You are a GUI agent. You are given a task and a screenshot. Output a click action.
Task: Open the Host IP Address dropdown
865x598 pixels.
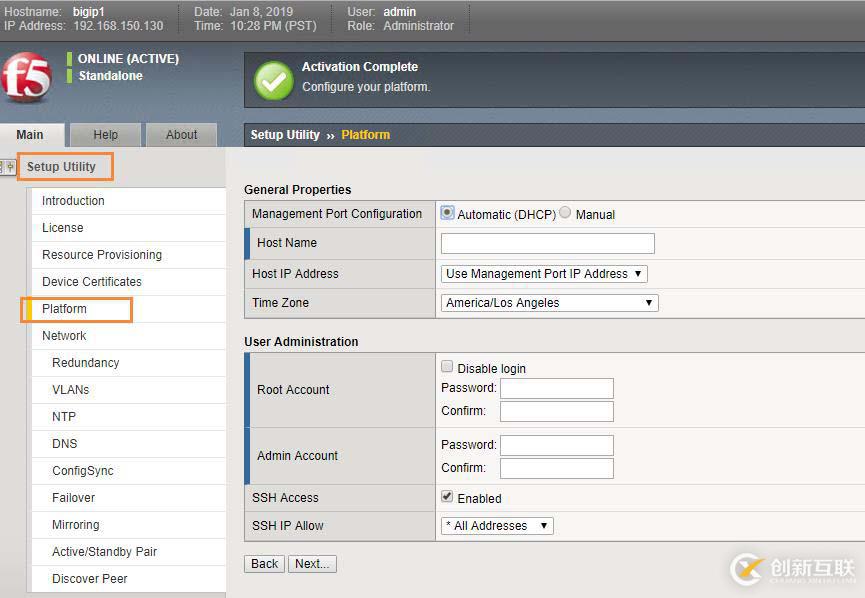544,274
